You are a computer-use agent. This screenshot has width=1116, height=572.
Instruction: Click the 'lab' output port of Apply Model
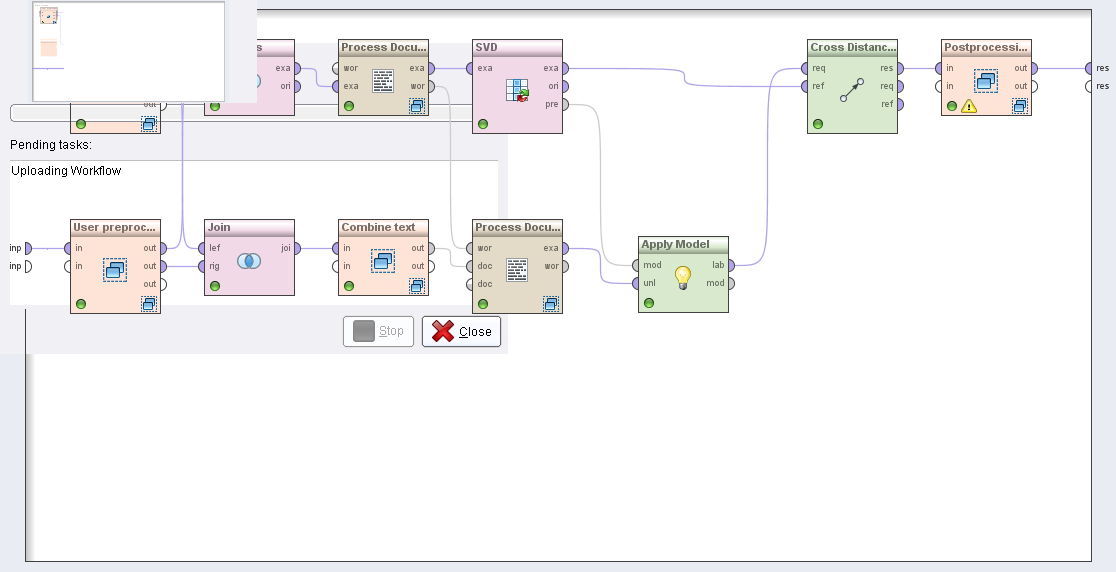[733, 265]
